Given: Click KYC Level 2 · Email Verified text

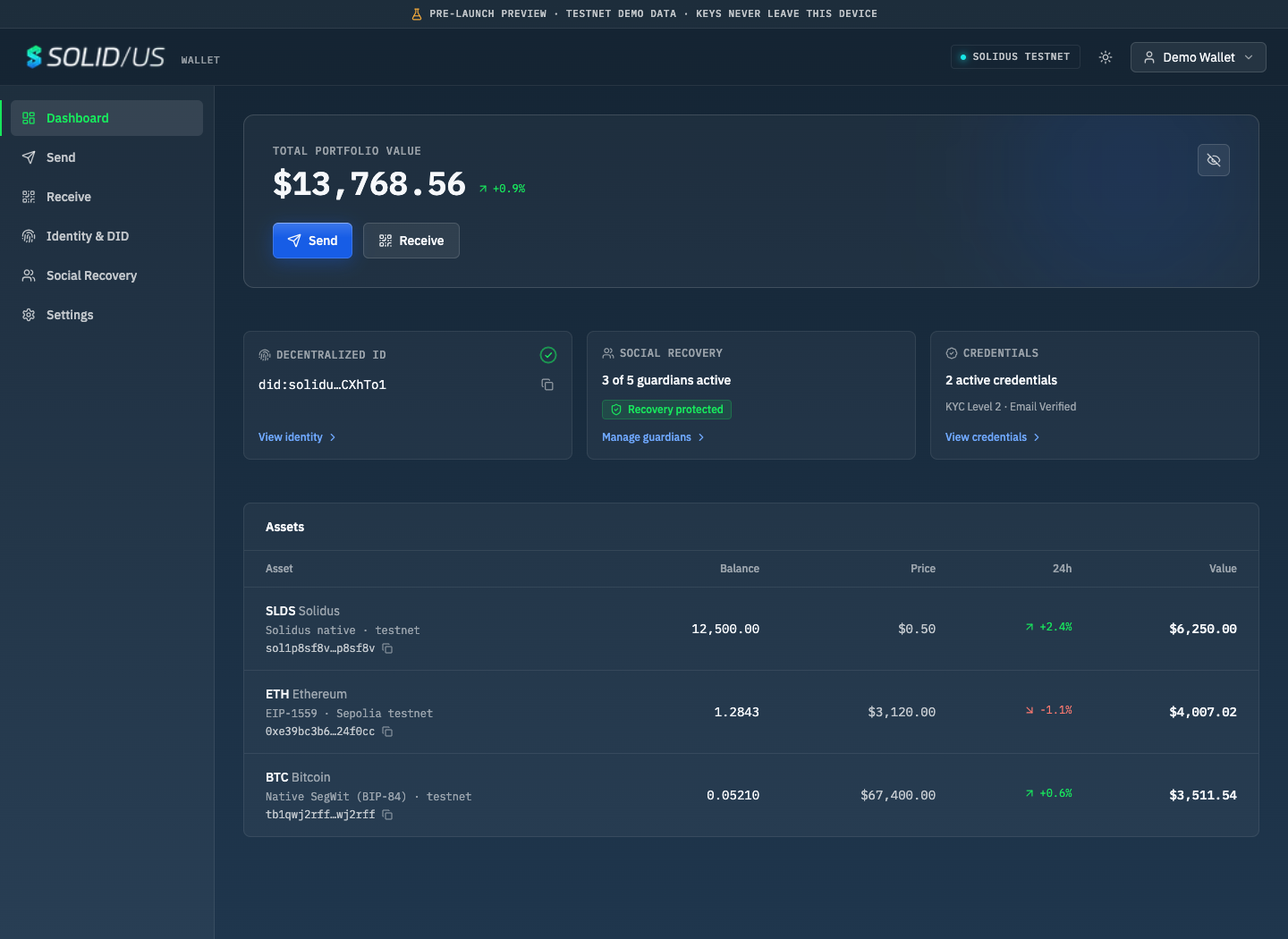Looking at the screenshot, I should click(1011, 407).
